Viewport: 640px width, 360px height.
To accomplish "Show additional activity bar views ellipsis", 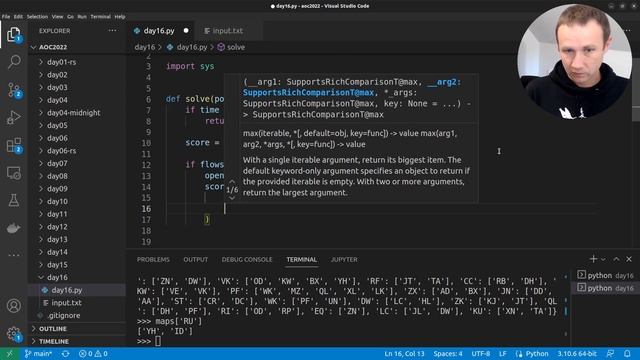I will tap(14, 255).
